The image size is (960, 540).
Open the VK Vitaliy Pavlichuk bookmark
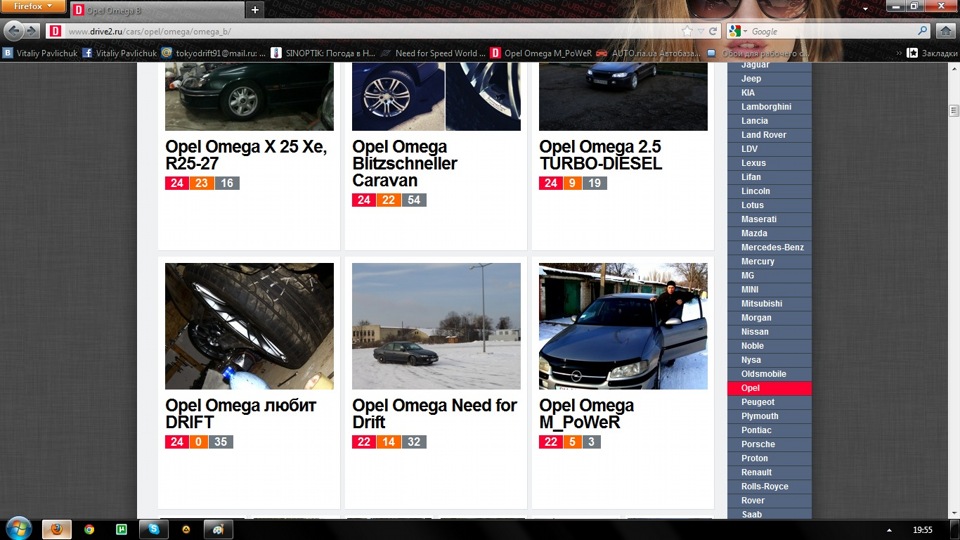(x=40, y=53)
